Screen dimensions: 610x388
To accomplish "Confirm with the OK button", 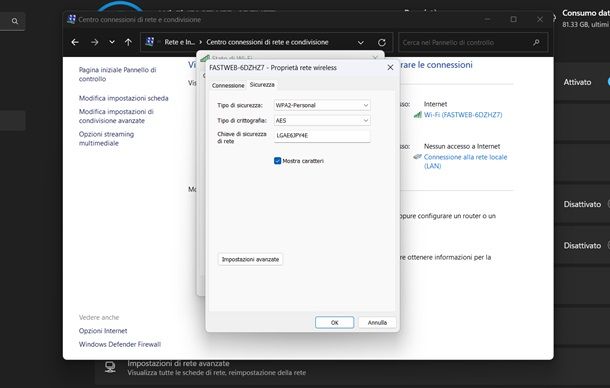I will coord(335,323).
